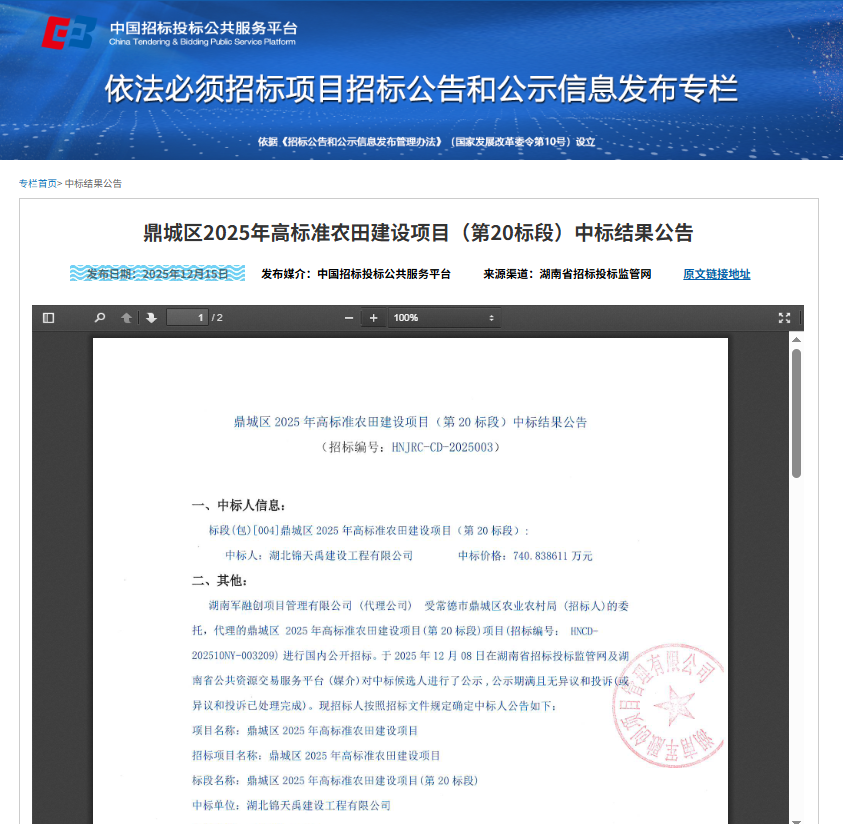Image resolution: width=843 pixels, height=824 pixels.
Task: Zoom out the PDF document
Action: click(348, 317)
